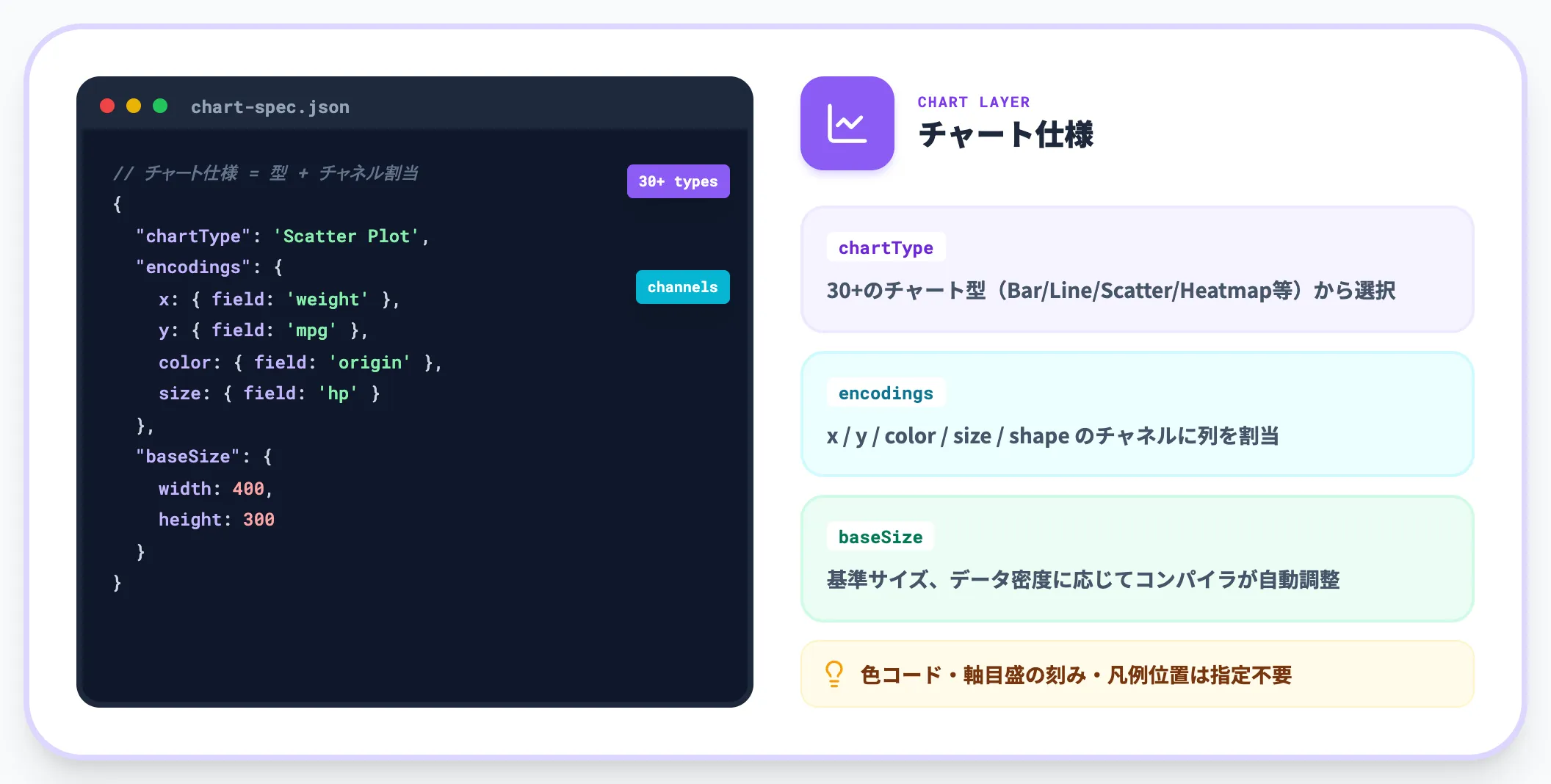This screenshot has height=784, width=1551.
Task: Click the purple chart line icon
Action: [x=847, y=123]
